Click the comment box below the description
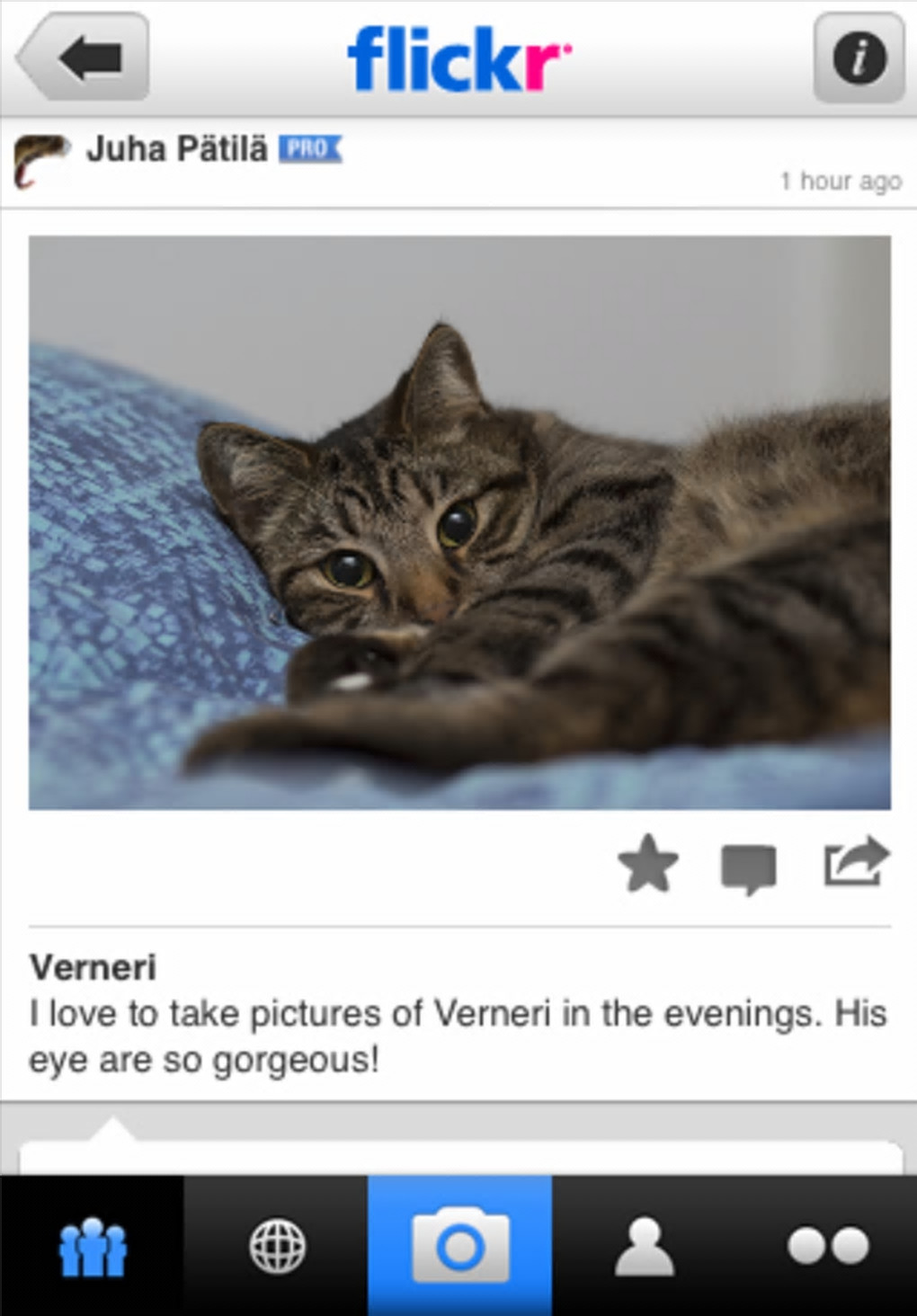The width and height of the screenshot is (917, 1316). (x=460, y=1158)
